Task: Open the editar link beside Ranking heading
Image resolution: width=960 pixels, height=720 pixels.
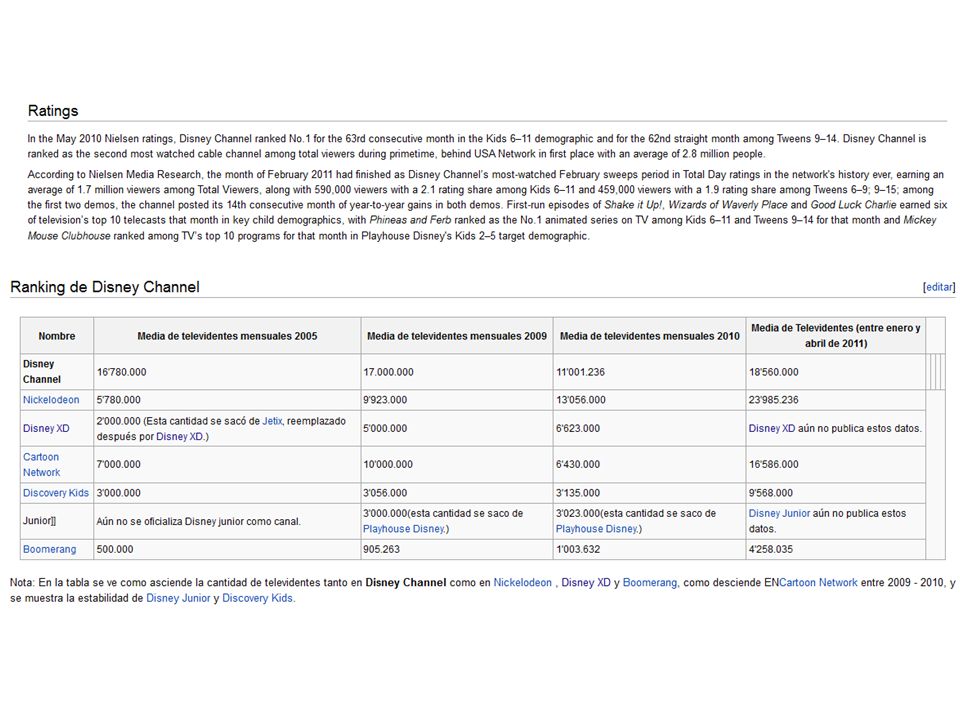Action: click(939, 287)
